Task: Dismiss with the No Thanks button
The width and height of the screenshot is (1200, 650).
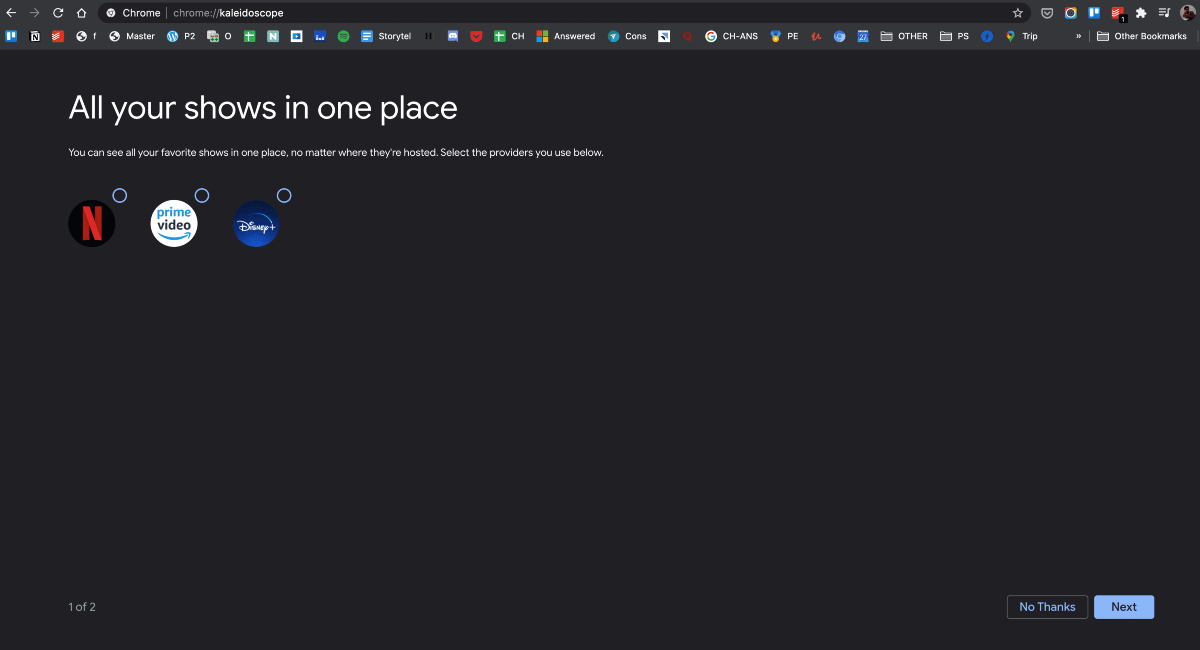Action: [x=1047, y=607]
